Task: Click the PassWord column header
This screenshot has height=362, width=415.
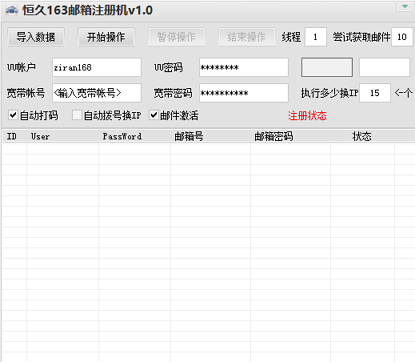Action: [x=134, y=136]
